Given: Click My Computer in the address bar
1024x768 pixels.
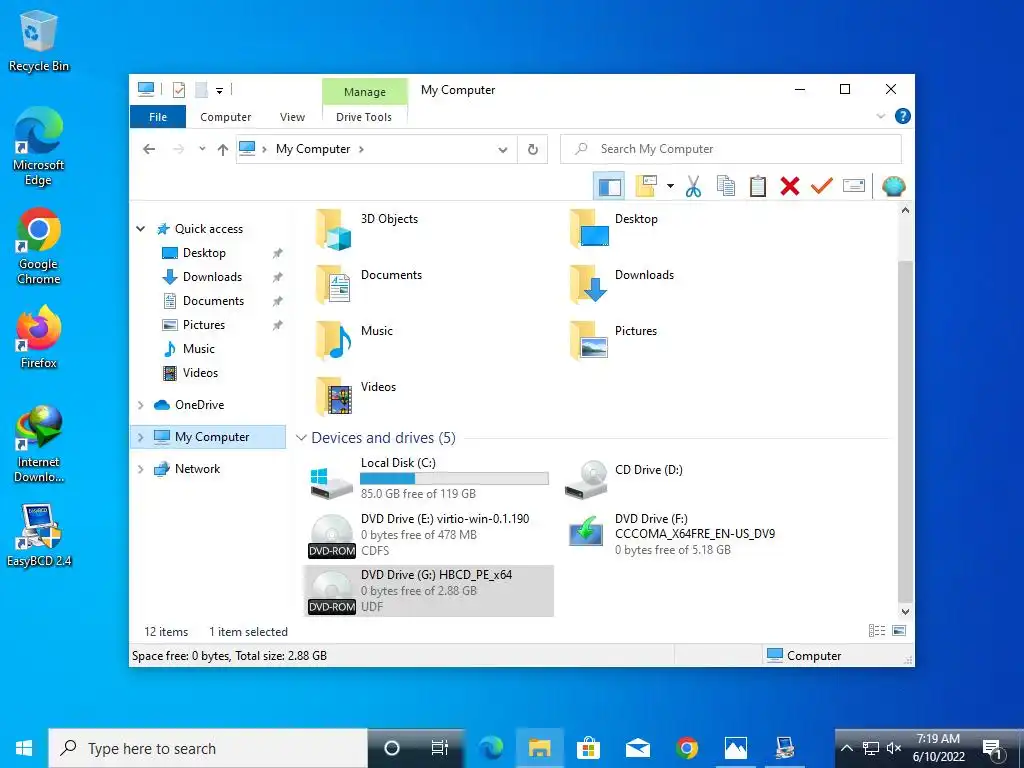Looking at the screenshot, I should [313, 149].
